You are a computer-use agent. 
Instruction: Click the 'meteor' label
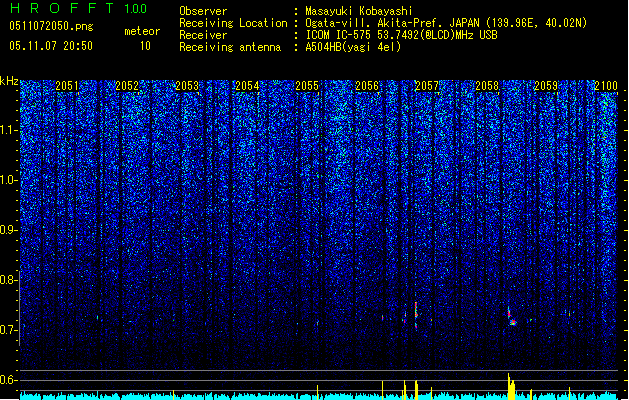142,31
